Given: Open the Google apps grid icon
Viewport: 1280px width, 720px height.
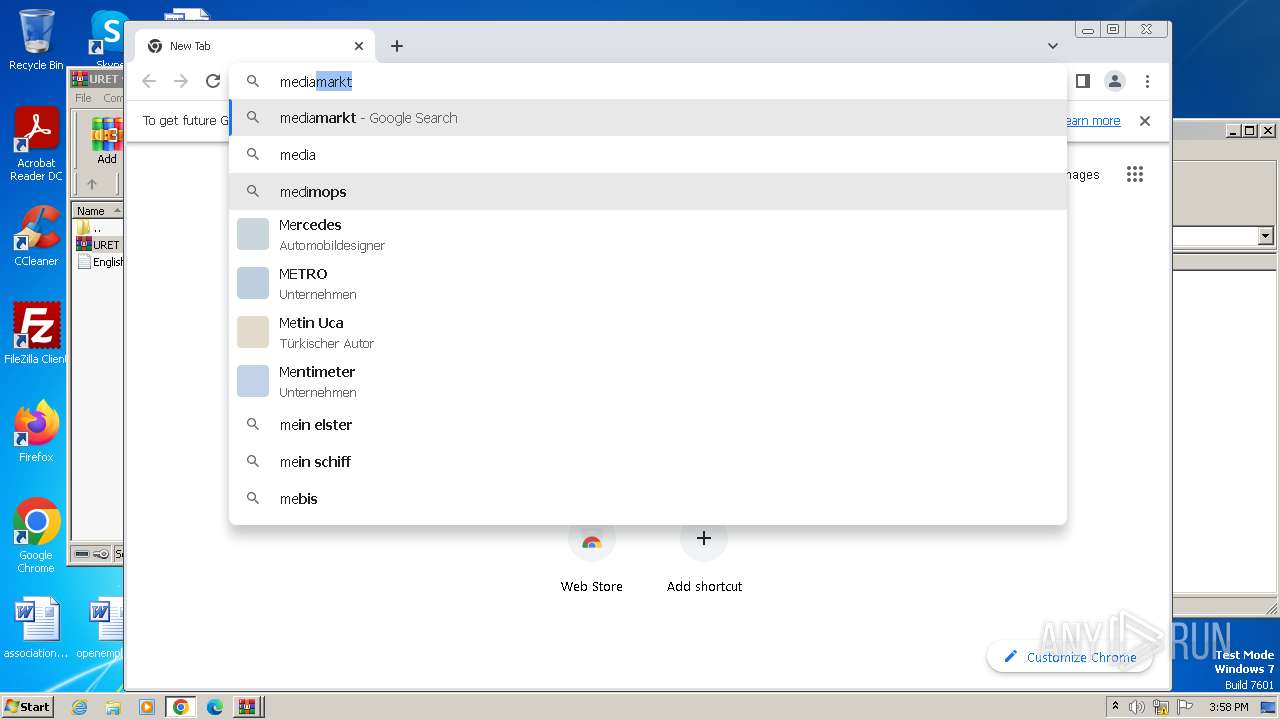Looking at the screenshot, I should [1134, 174].
